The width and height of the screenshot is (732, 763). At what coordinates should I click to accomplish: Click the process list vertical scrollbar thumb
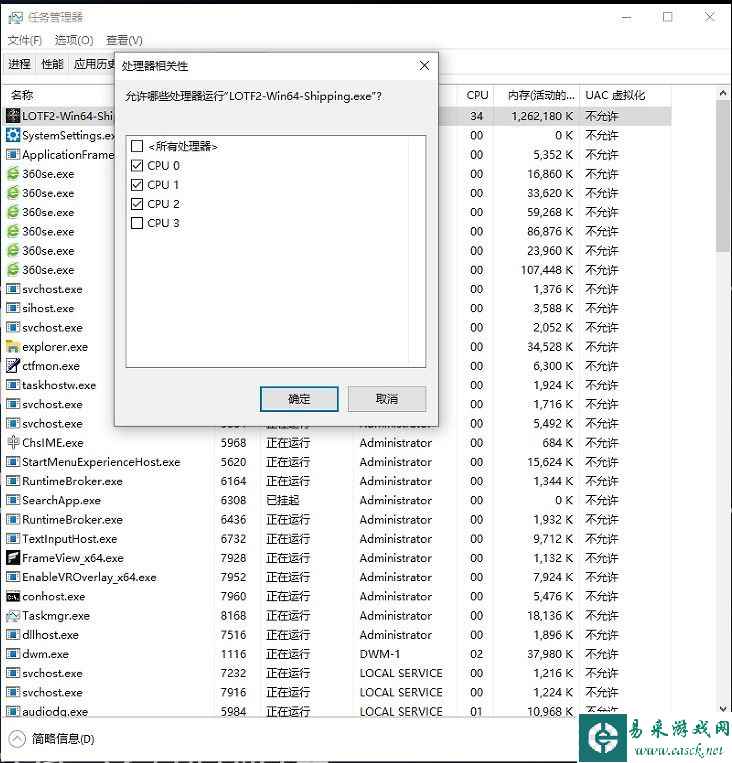pyautogui.click(x=723, y=176)
